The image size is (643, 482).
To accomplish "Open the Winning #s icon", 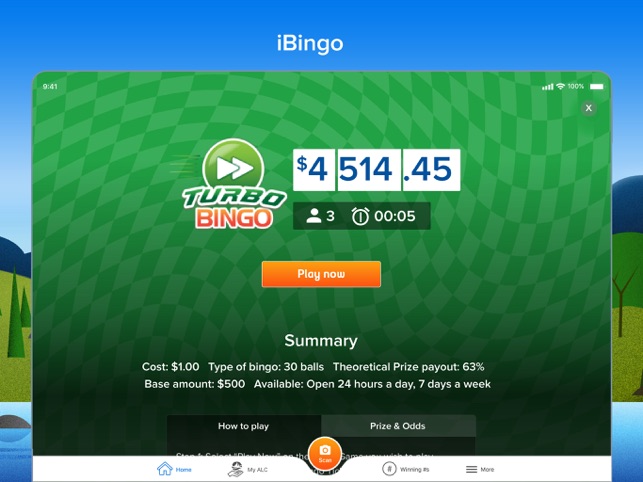I will pos(389,468).
